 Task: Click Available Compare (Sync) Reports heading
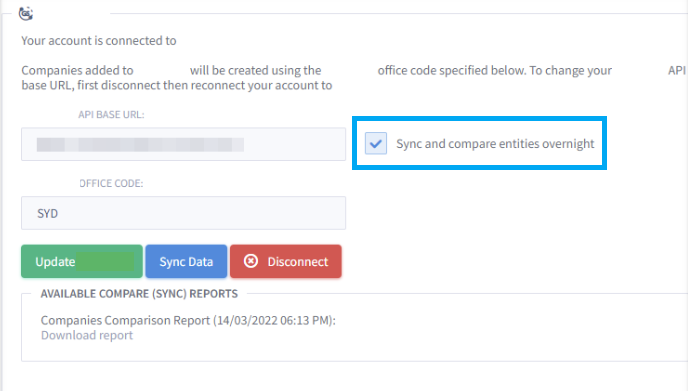click(x=139, y=294)
